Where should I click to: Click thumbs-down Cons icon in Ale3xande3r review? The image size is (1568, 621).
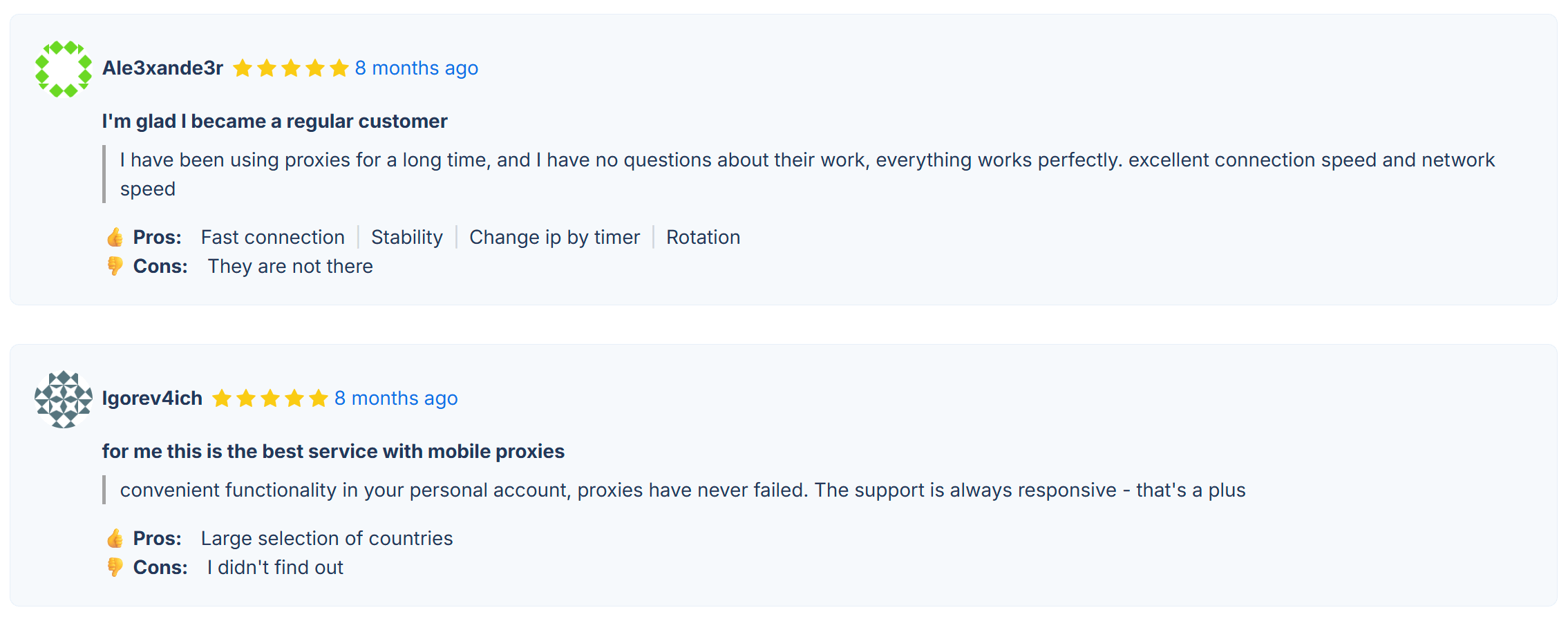pos(115,266)
